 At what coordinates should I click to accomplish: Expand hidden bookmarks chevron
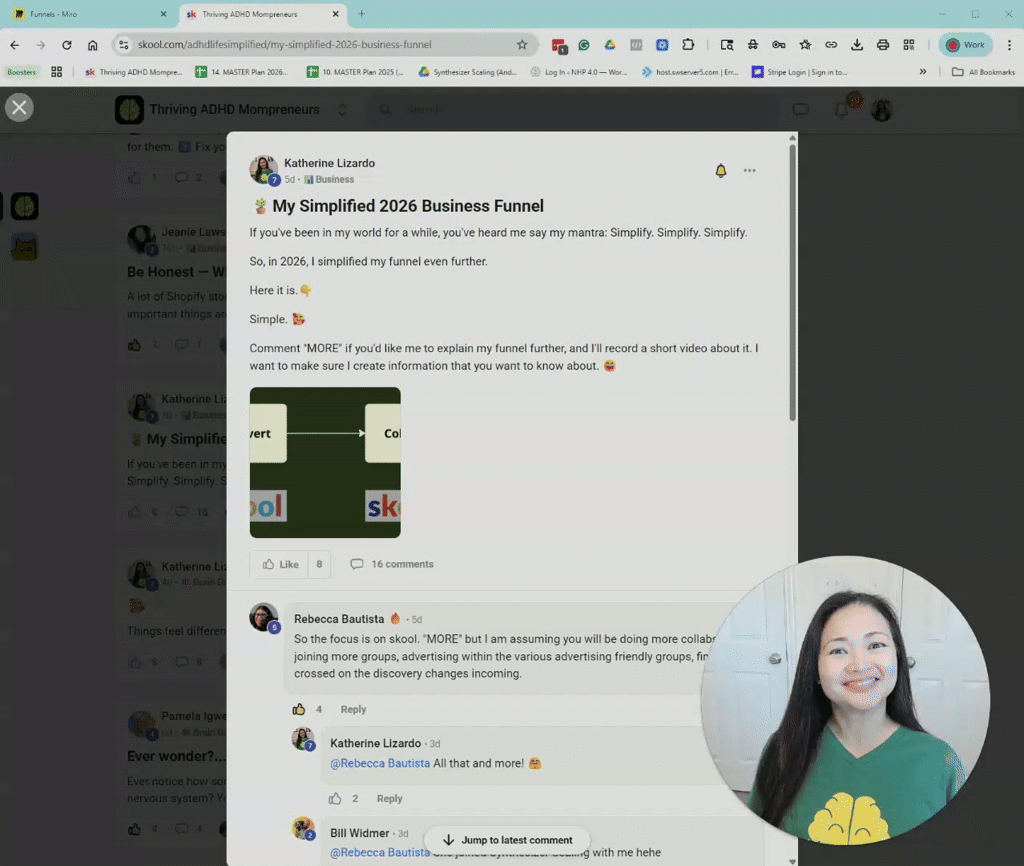tap(923, 72)
